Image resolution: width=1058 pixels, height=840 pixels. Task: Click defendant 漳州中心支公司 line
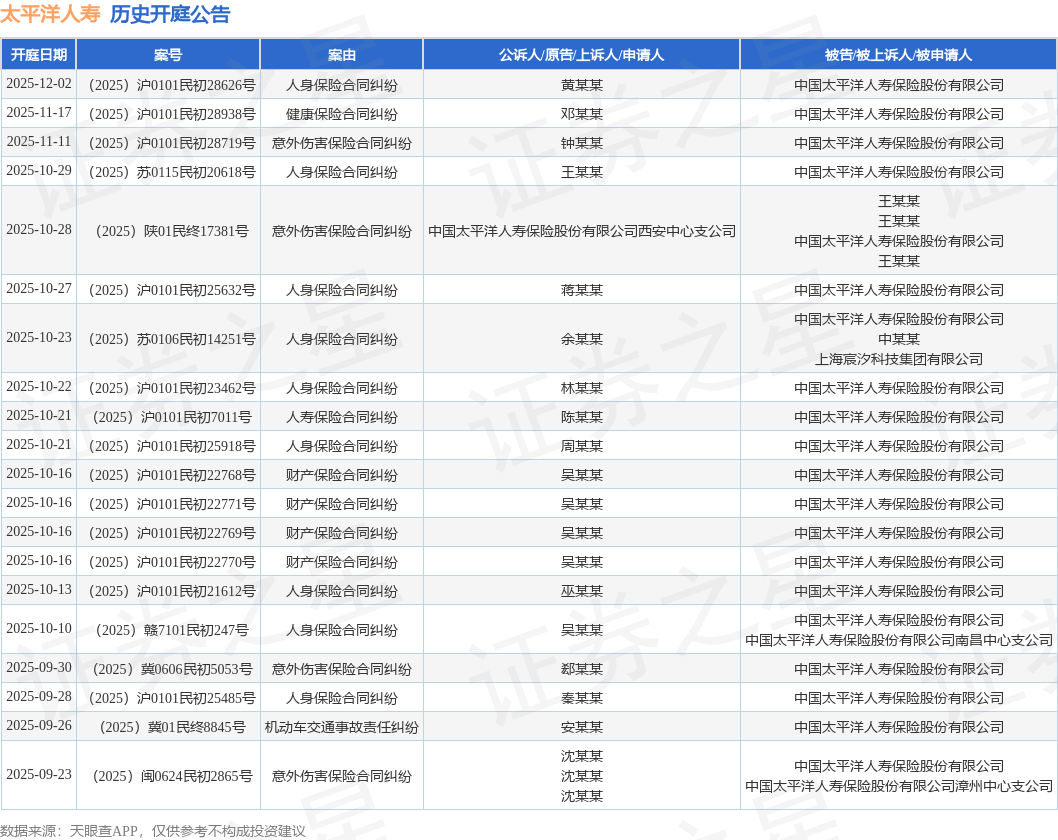(x=899, y=786)
